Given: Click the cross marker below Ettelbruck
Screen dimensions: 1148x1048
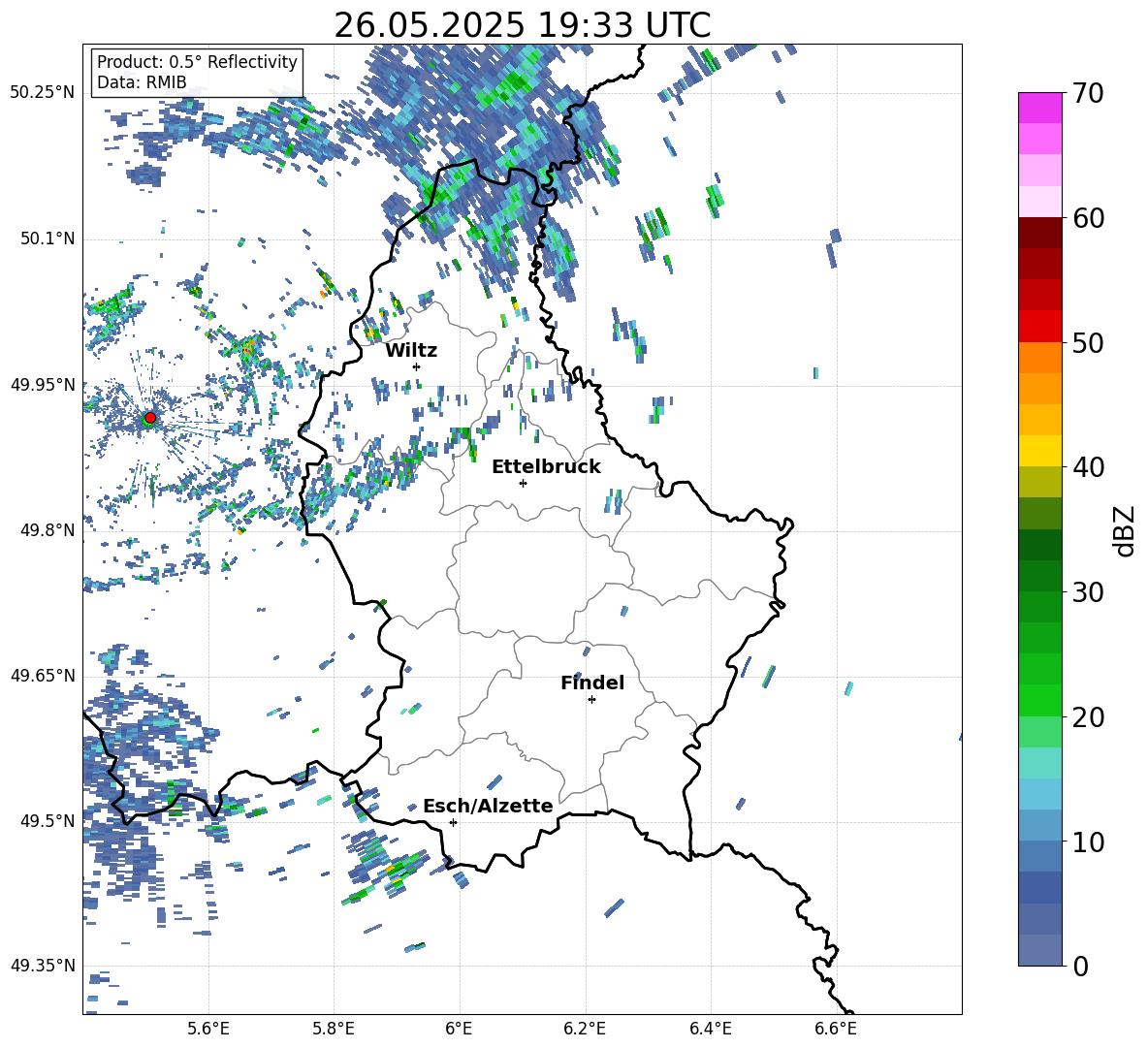Looking at the screenshot, I should [x=523, y=483].
